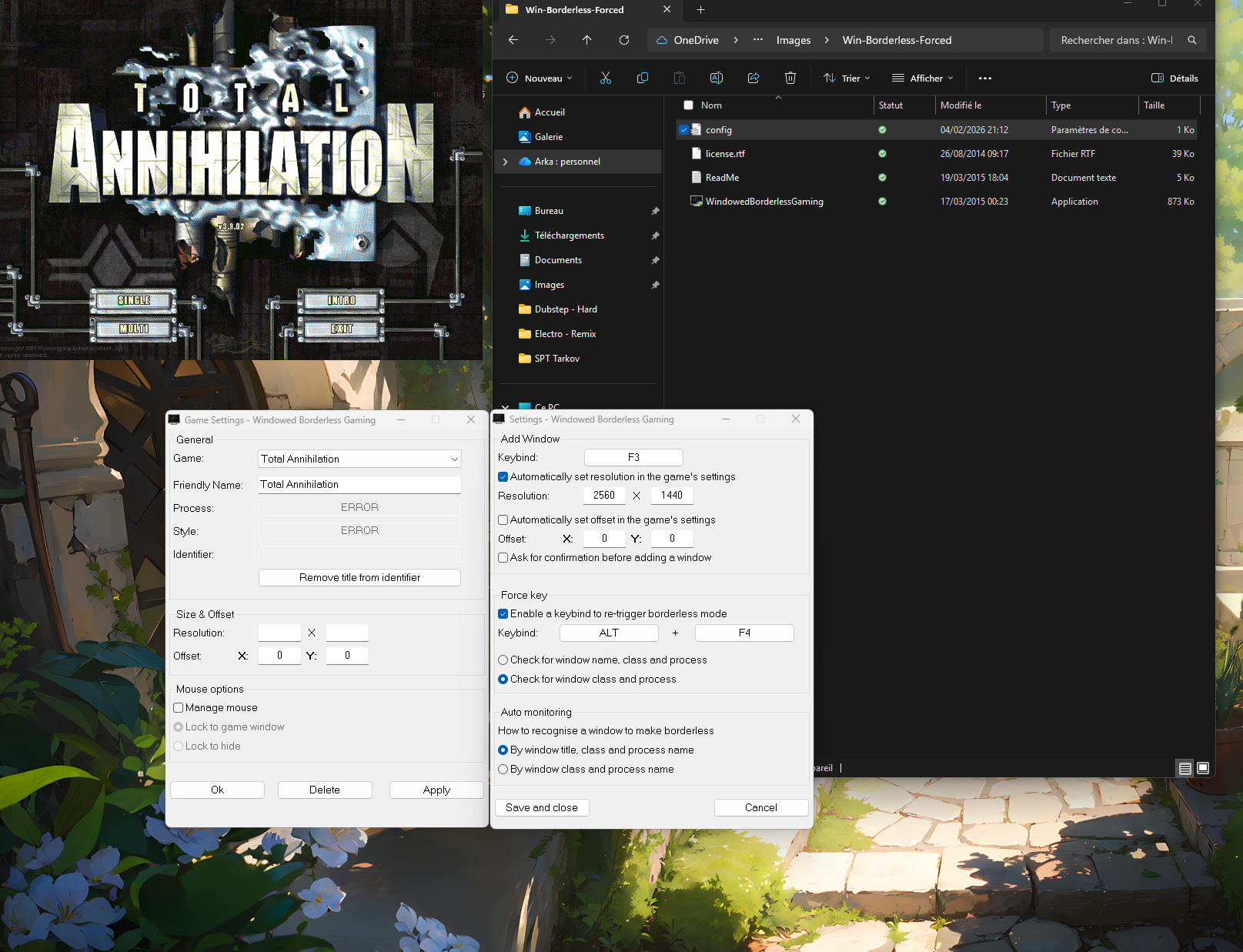Screen dimensions: 1243x952
Task: Select Check for window name, class and process
Action: tap(503, 660)
